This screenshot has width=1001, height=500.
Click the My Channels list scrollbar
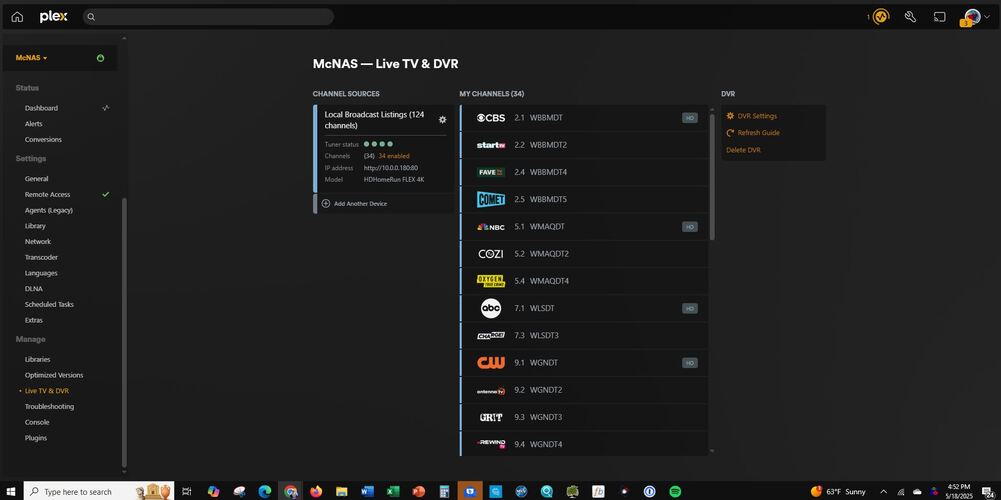712,177
